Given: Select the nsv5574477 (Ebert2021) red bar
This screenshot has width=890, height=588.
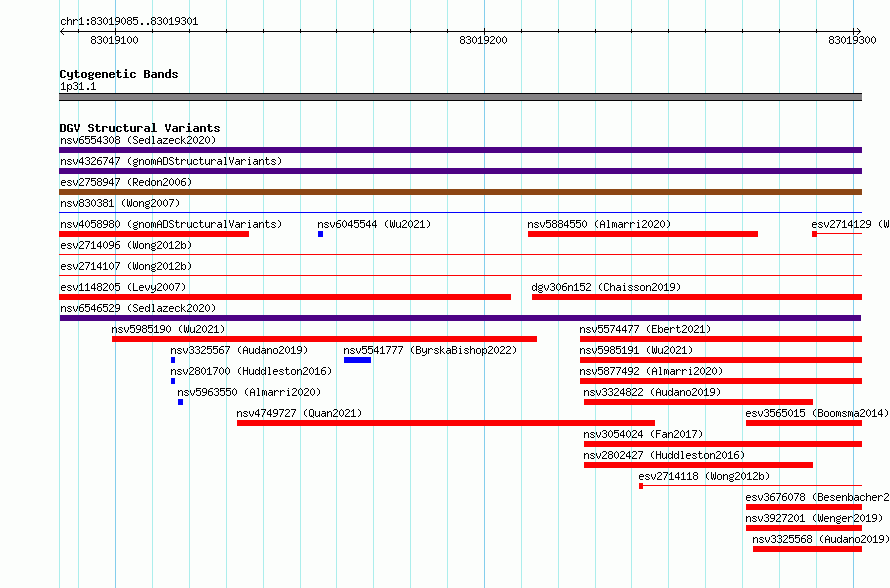Looking at the screenshot, I should point(721,339).
